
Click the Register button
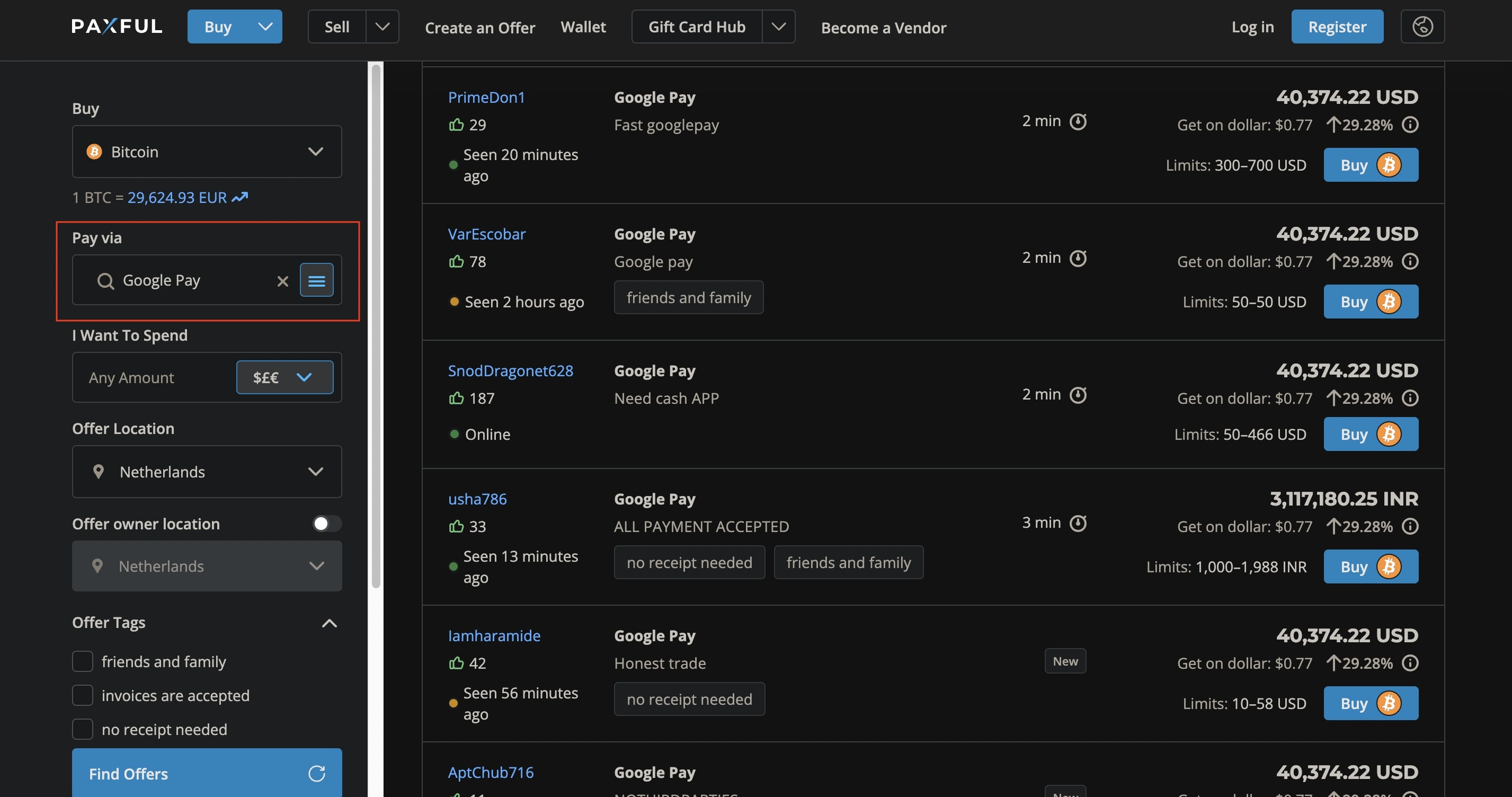point(1337,26)
